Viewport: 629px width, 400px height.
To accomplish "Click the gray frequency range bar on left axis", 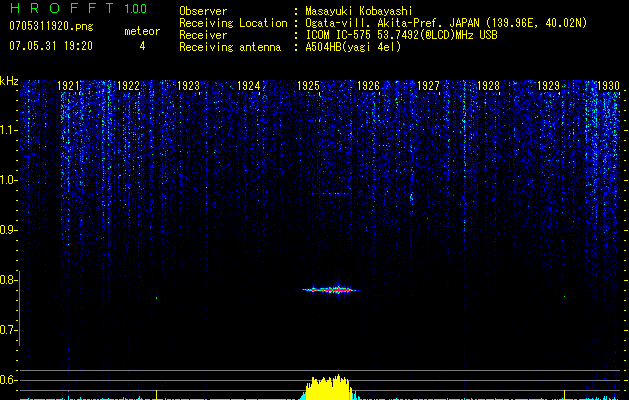I will click(x=19, y=308).
